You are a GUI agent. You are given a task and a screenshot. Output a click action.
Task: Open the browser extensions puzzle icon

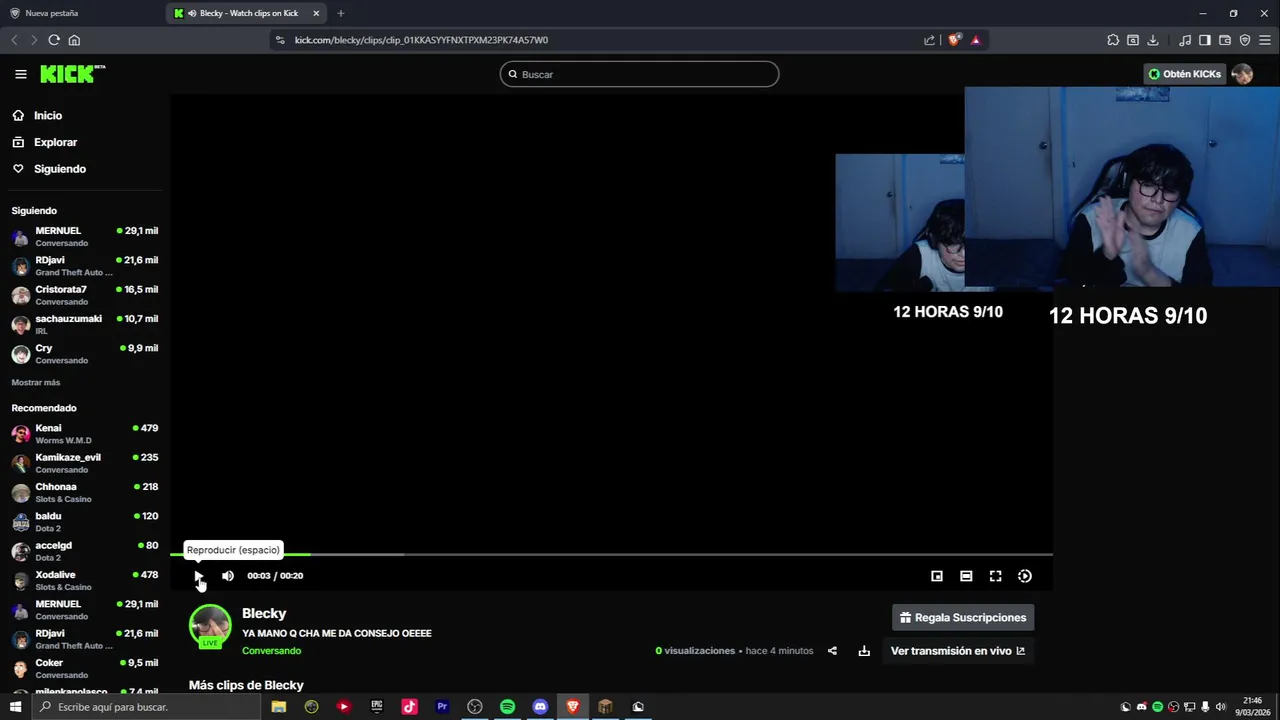pyautogui.click(x=1113, y=40)
